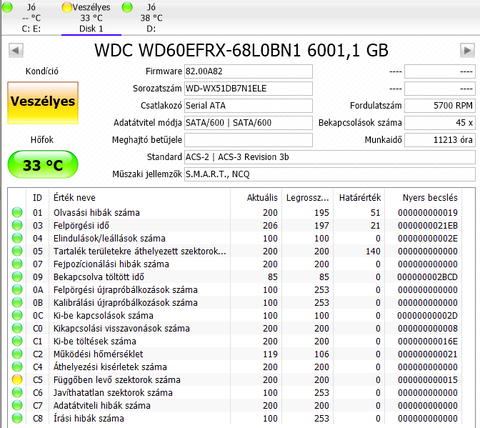Click status icon for Működési hőmérséklet

[x=17, y=354]
